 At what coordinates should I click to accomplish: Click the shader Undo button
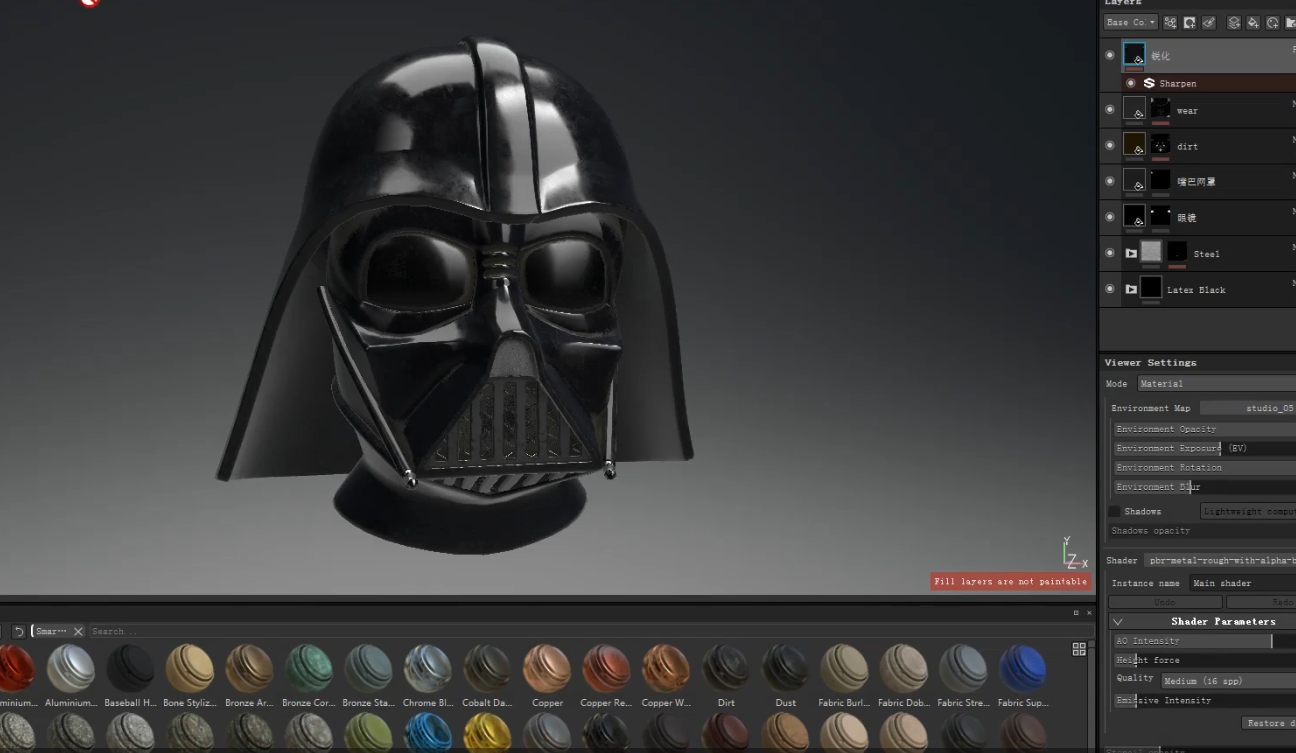pos(1165,602)
